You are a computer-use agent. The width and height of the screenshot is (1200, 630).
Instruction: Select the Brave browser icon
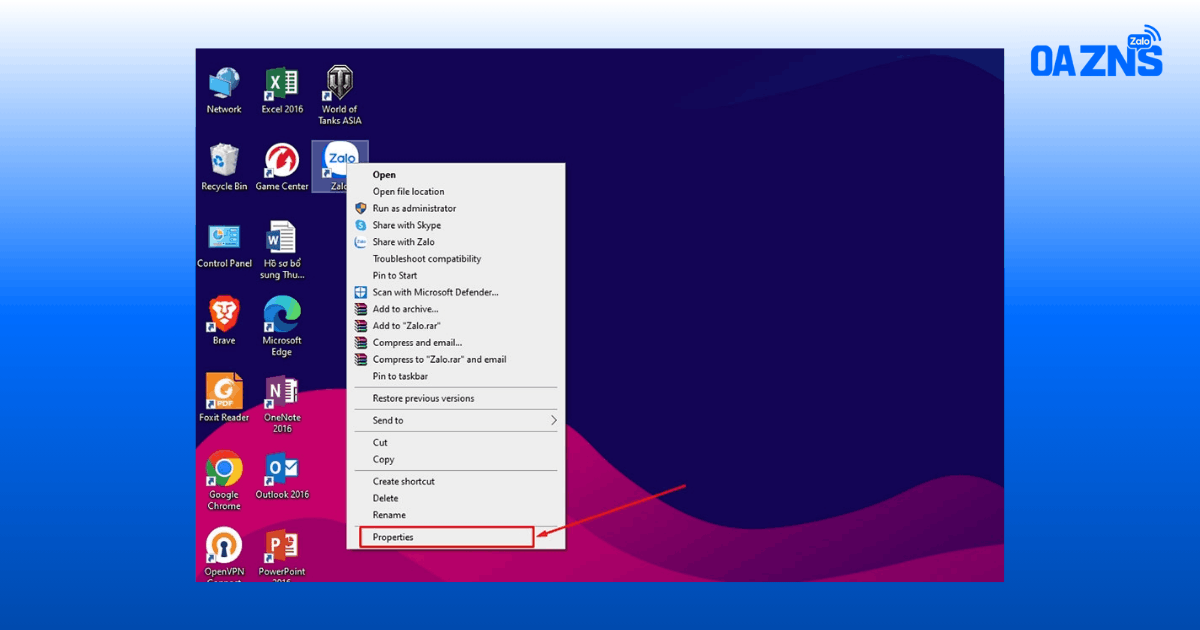tap(224, 321)
